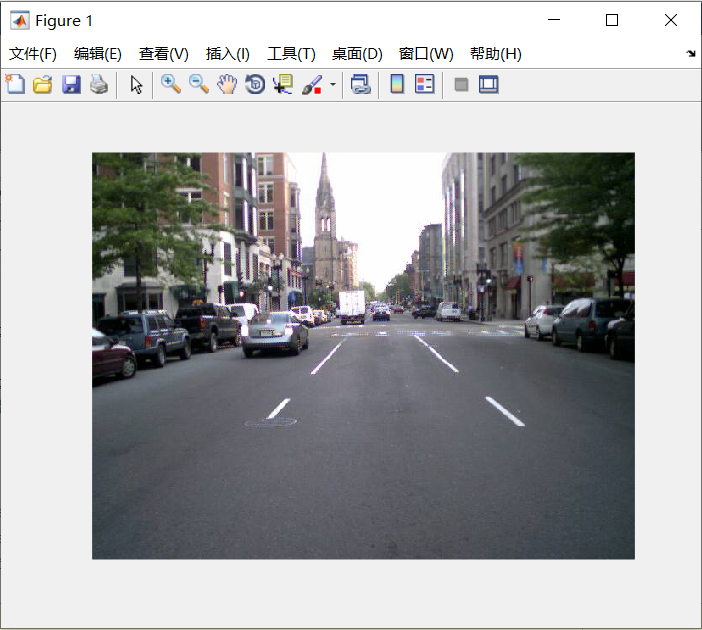Print the figure using printer icon
702x630 pixels.
99,84
